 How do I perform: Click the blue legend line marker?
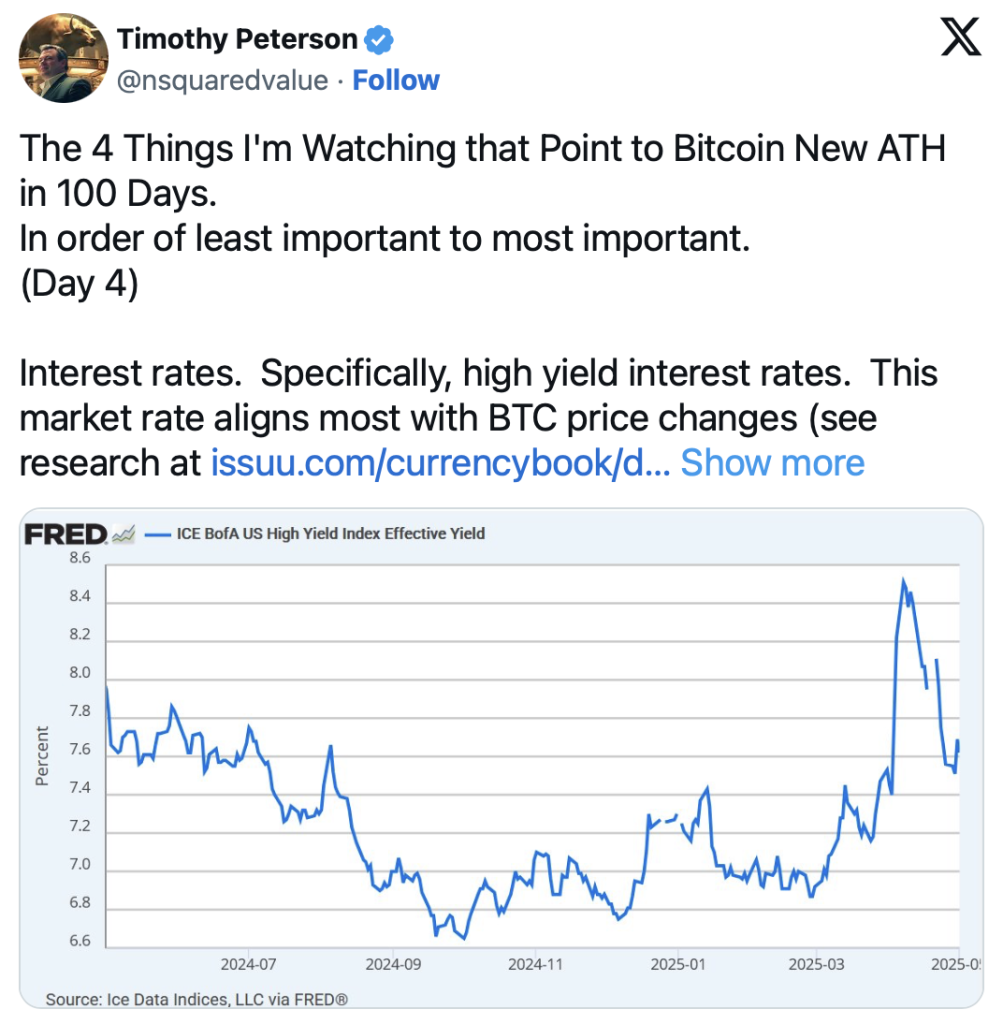coord(157,535)
